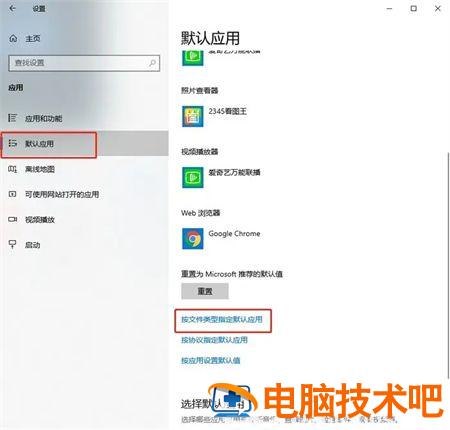Click the 应用和功能 list icon
Image resolution: width=450 pixels, height=430 pixels.
point(13,118)
